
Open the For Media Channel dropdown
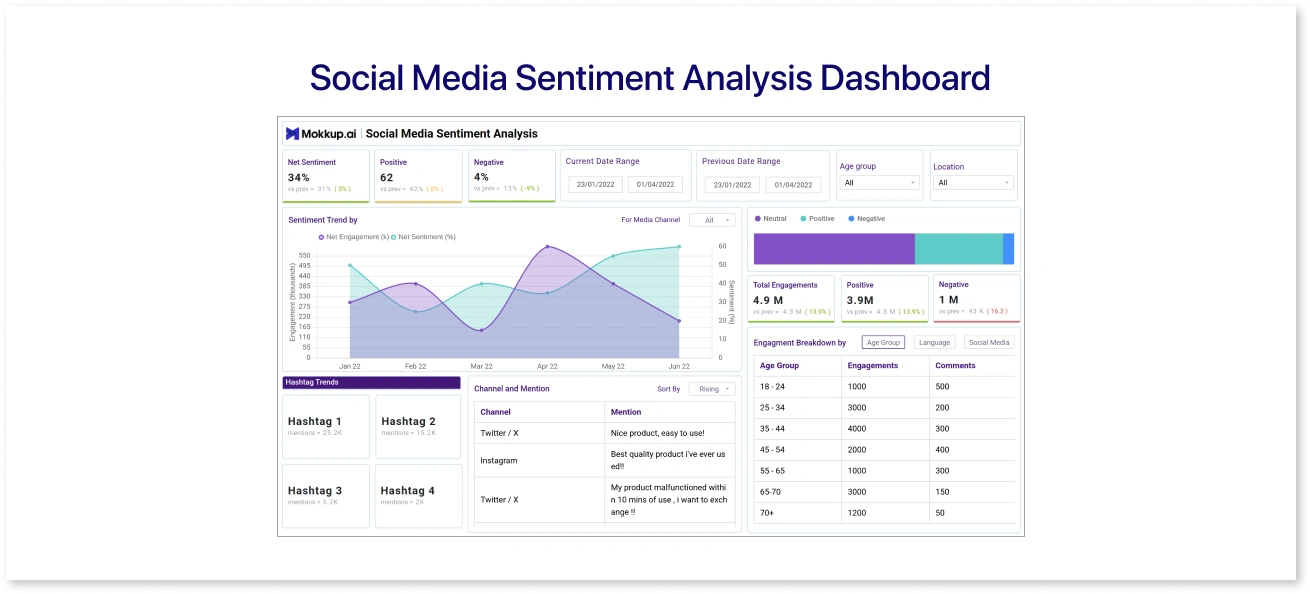click(712, 220)
